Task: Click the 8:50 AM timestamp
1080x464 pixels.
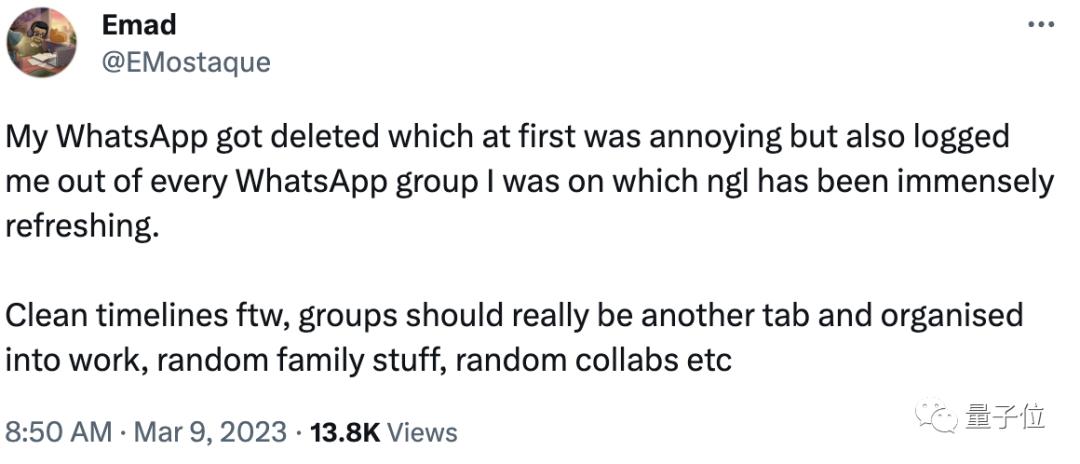Action: pyautogui.click(x=58, y=432)
